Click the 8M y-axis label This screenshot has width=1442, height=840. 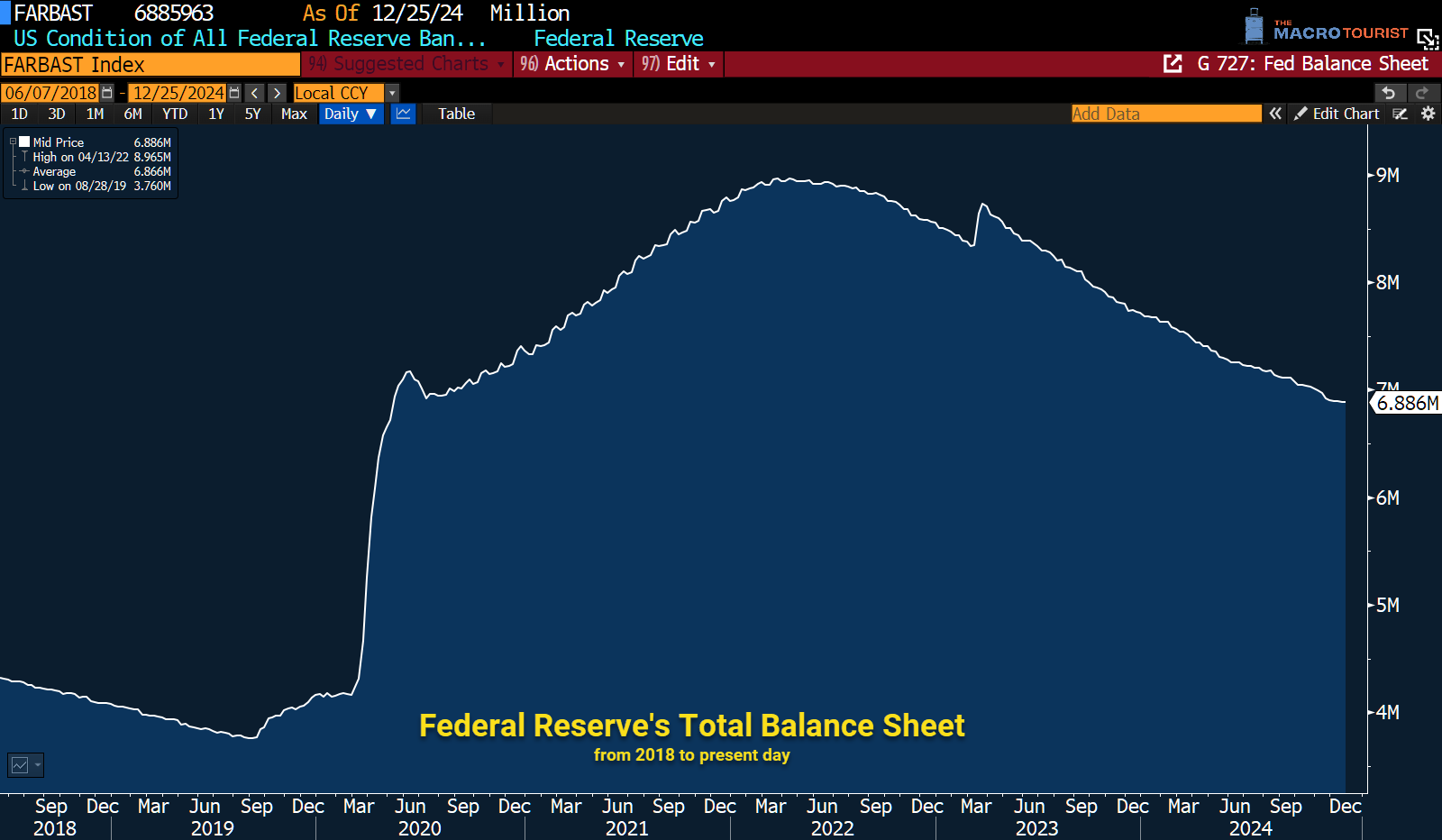click(1388, 282)
